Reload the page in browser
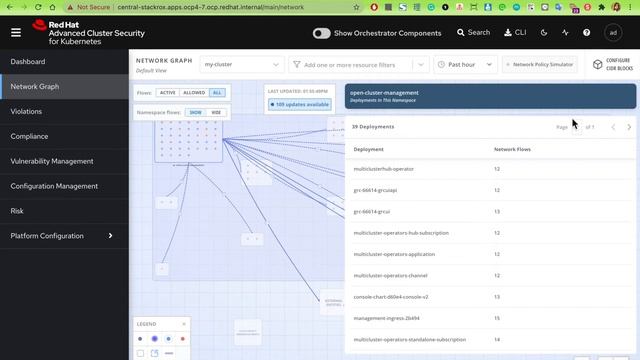The width and height of the screenshot is (640, 360). 38,7
